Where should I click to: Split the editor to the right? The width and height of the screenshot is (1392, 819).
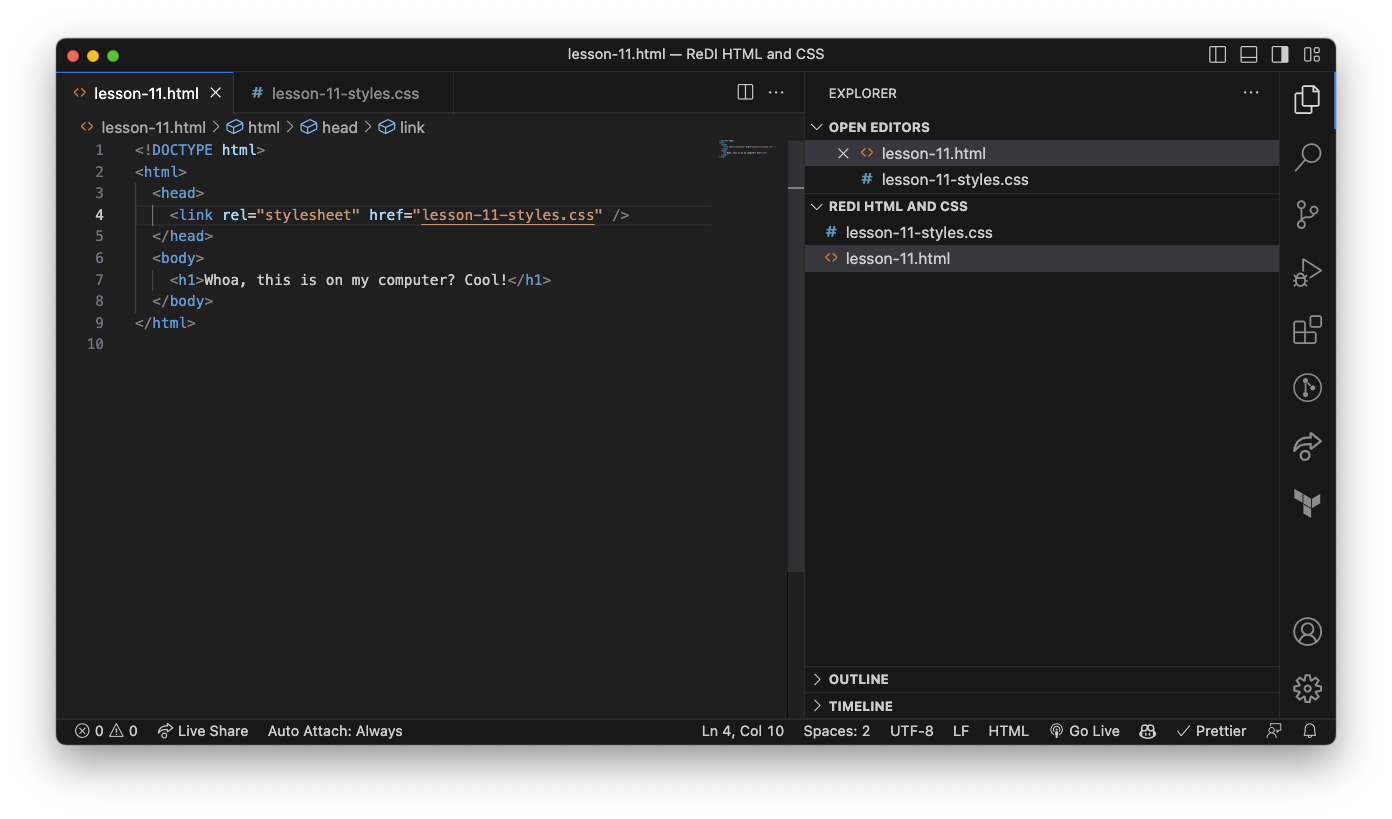[x=745, y=92]
